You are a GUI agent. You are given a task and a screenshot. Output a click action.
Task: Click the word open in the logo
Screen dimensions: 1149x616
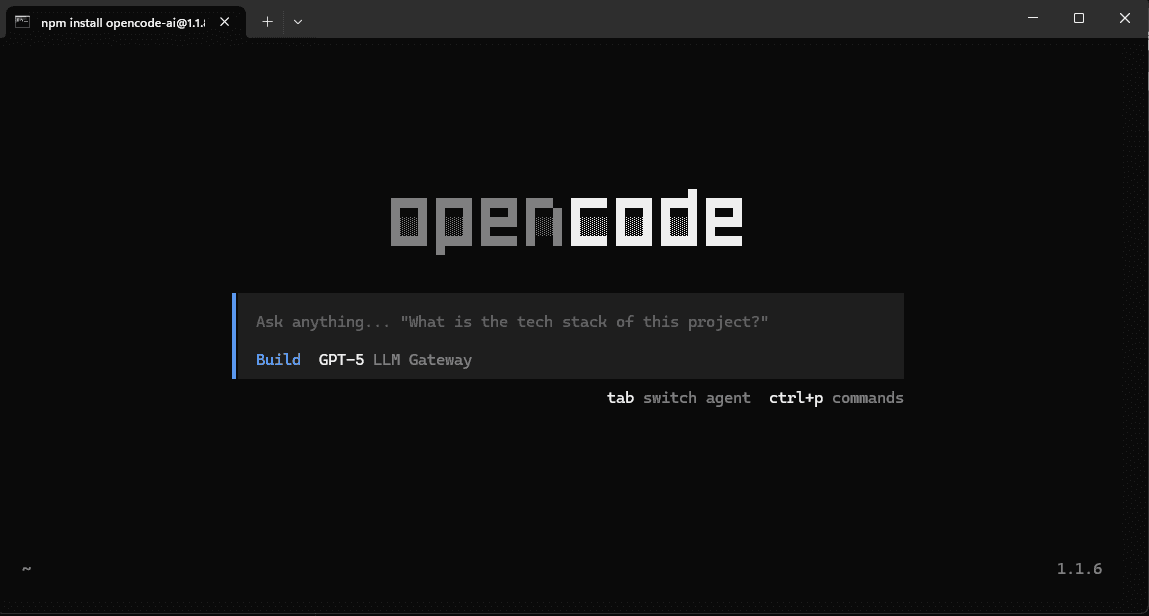pos(475,221)
